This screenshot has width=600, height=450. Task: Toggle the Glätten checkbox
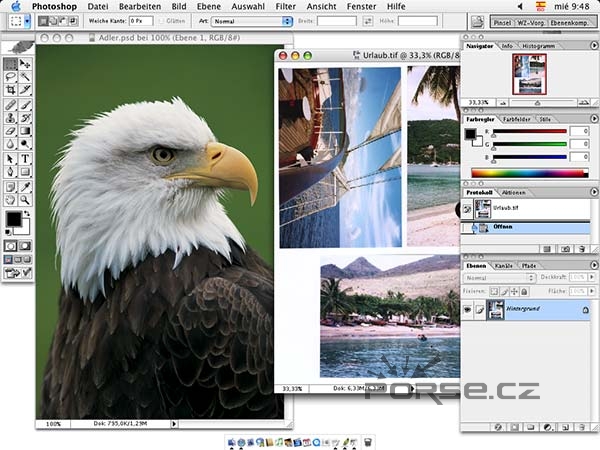161,21
